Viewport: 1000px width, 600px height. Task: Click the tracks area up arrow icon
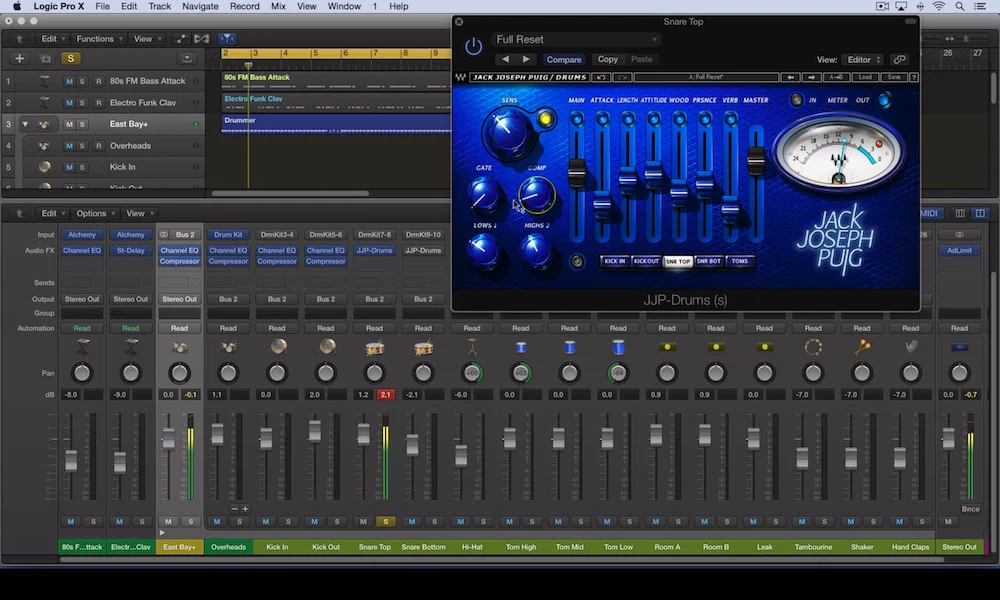coord(19,39)
